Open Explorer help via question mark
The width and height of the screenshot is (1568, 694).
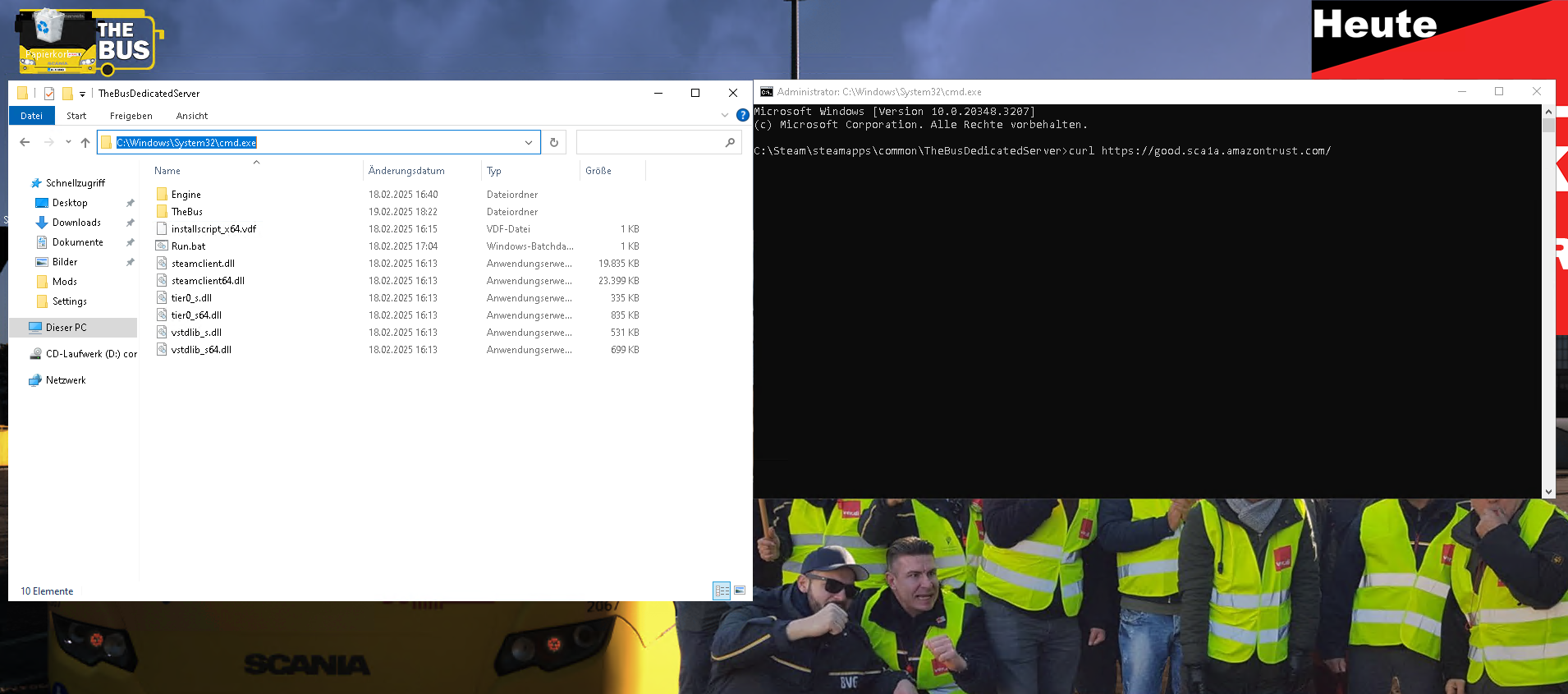click(x=742, y=116)
